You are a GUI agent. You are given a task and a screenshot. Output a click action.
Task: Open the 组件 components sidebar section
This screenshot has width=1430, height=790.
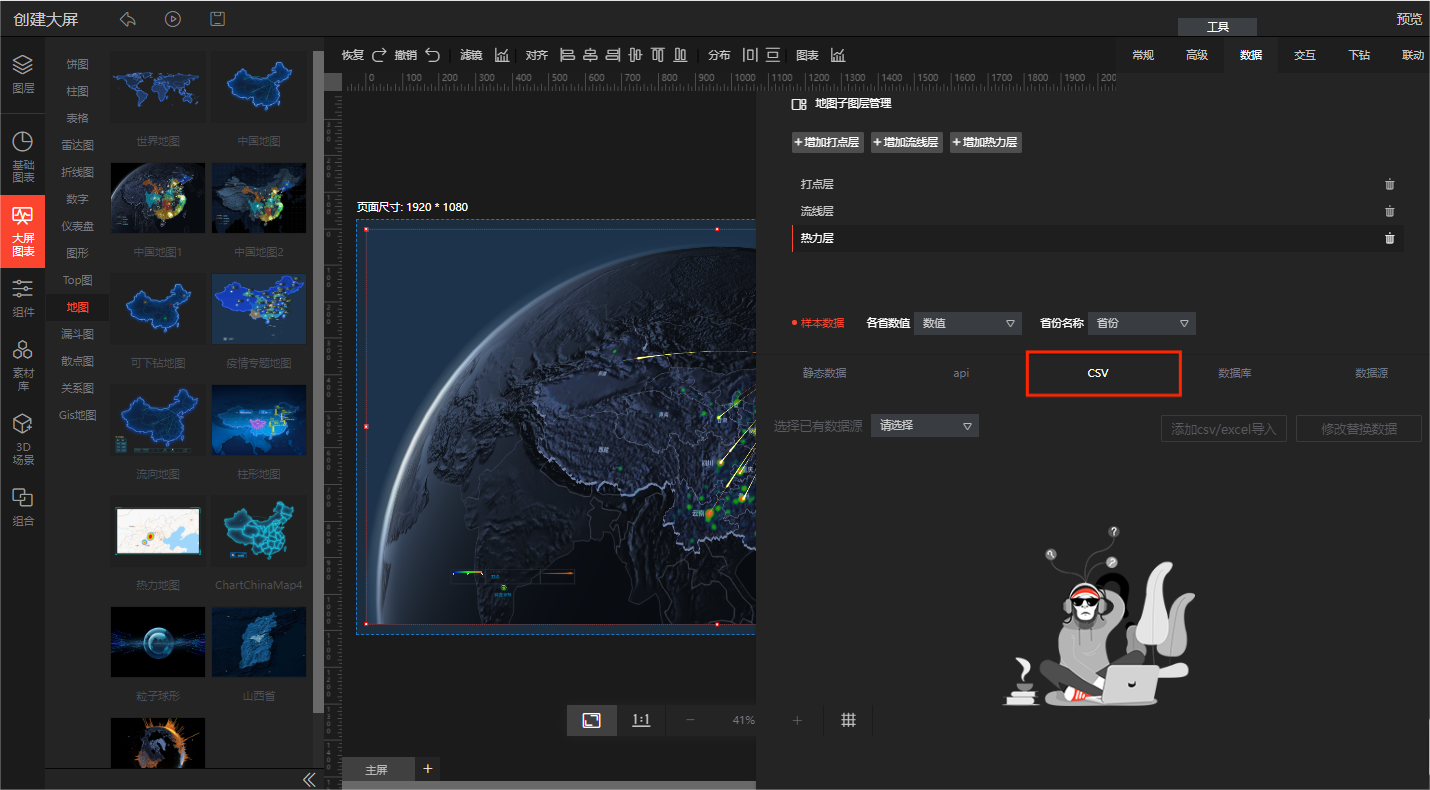pyautogui.click(x=23, y=299)
